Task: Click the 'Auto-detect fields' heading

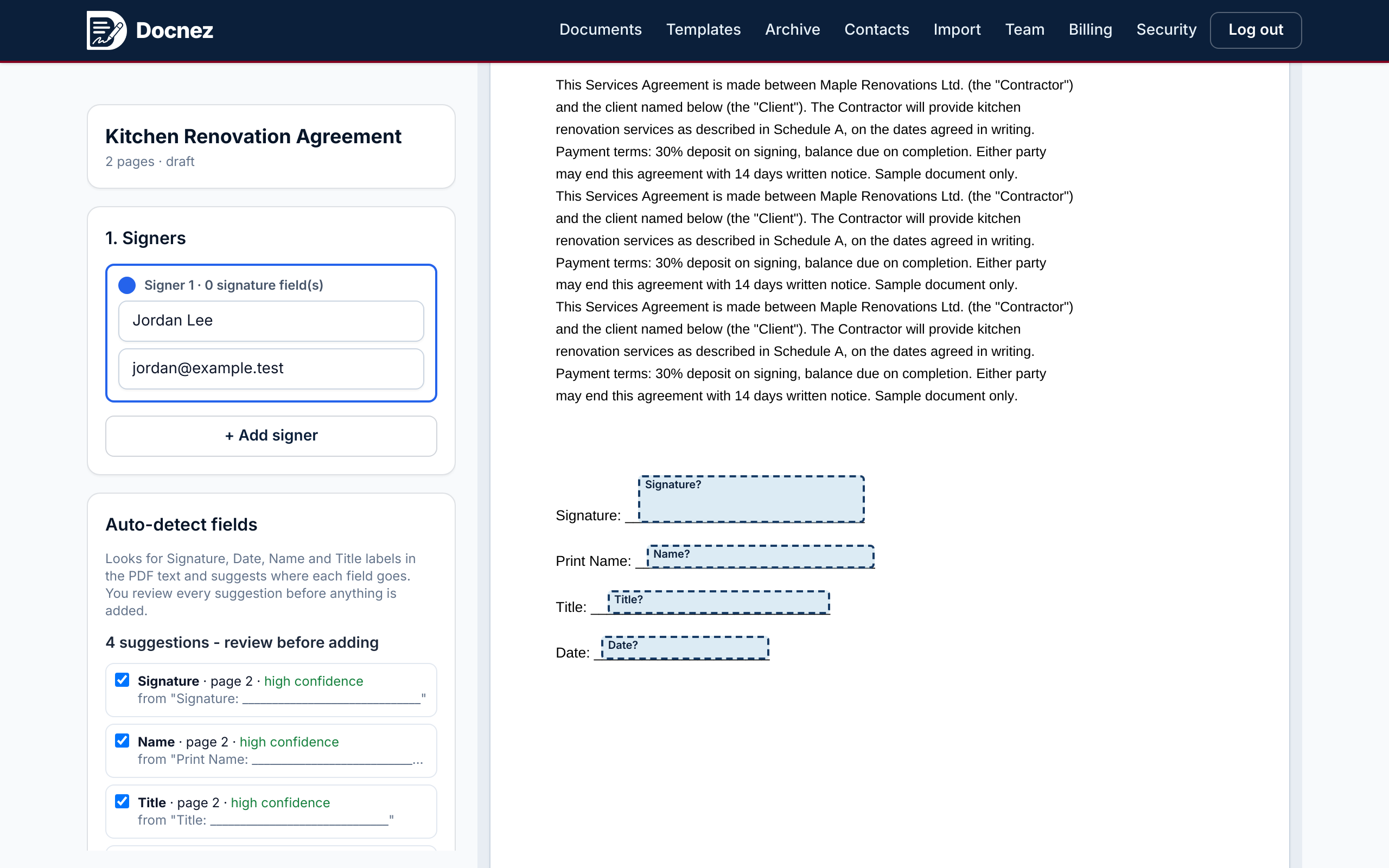Action: click(x=181, y=525)
